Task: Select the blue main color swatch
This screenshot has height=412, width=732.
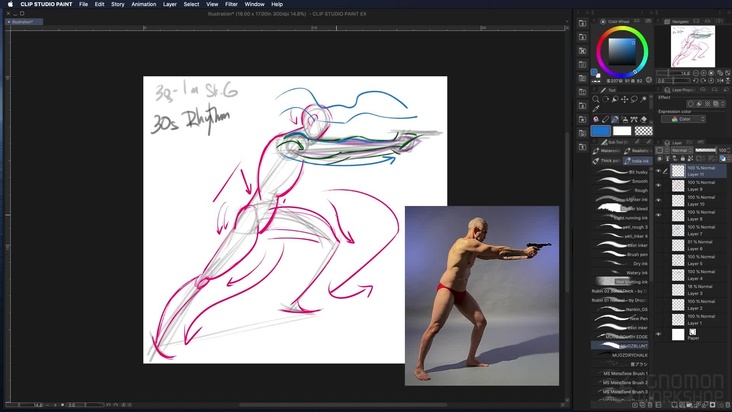Action: click(601, 130)
